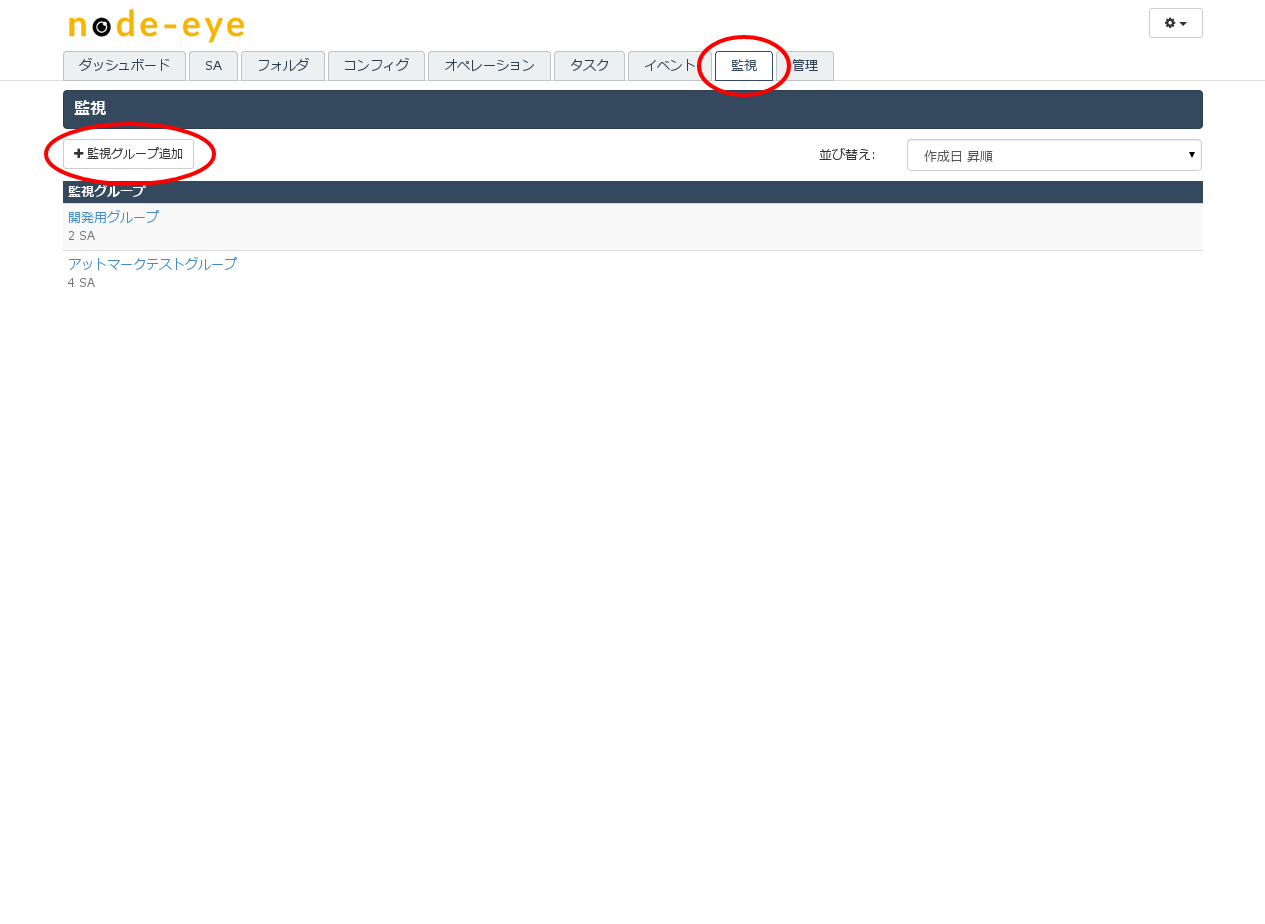Go to the フォルダ tab
This screenshot has height=924, width=1265.
tap(283, 65)
